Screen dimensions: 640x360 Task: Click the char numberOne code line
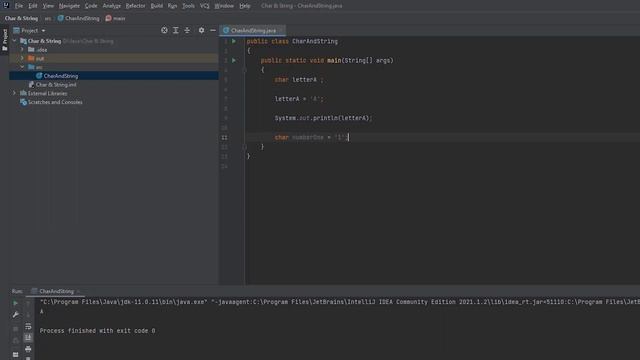(311, 138)
